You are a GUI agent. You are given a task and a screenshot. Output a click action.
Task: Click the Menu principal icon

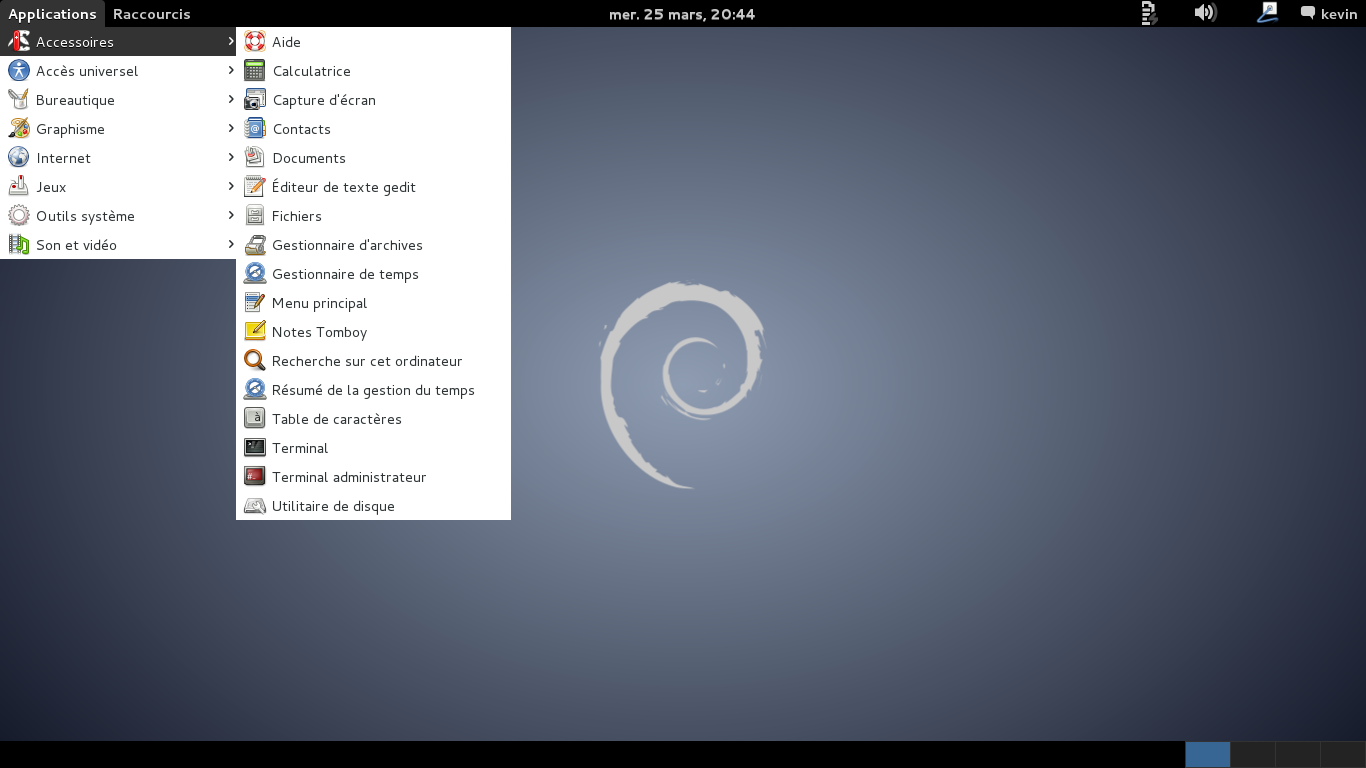coord(255,303)
